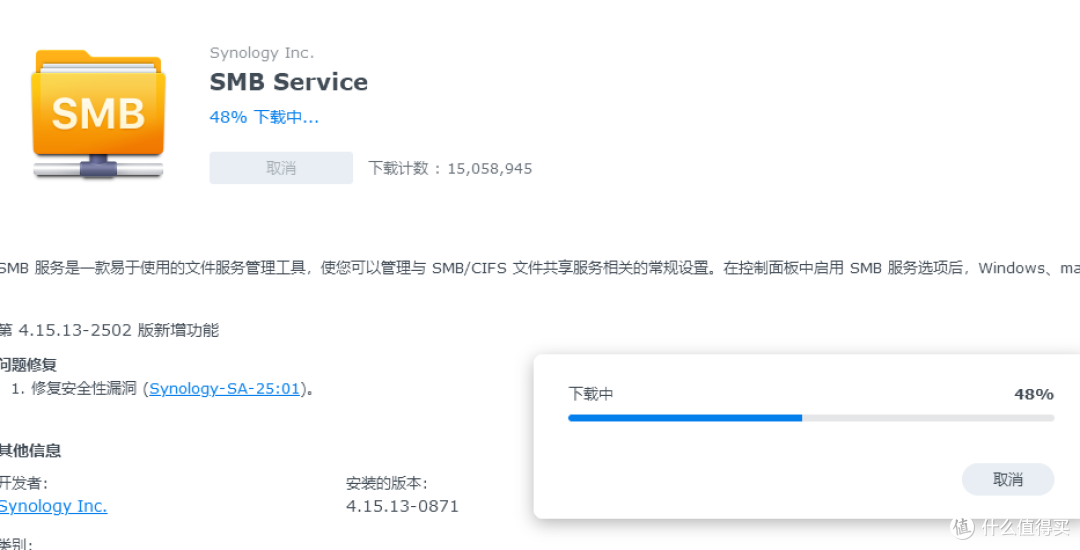
Task: Click the "48% 下载中..." status text
Action: 264,117
